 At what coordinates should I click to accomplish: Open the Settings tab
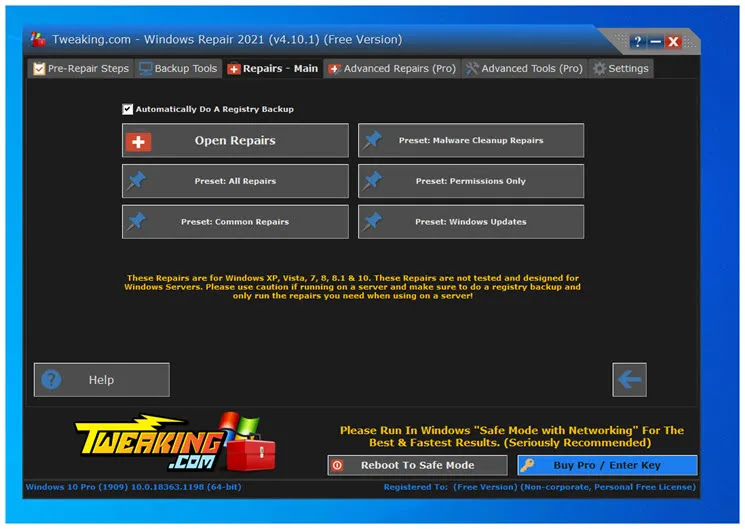(621, 68)
